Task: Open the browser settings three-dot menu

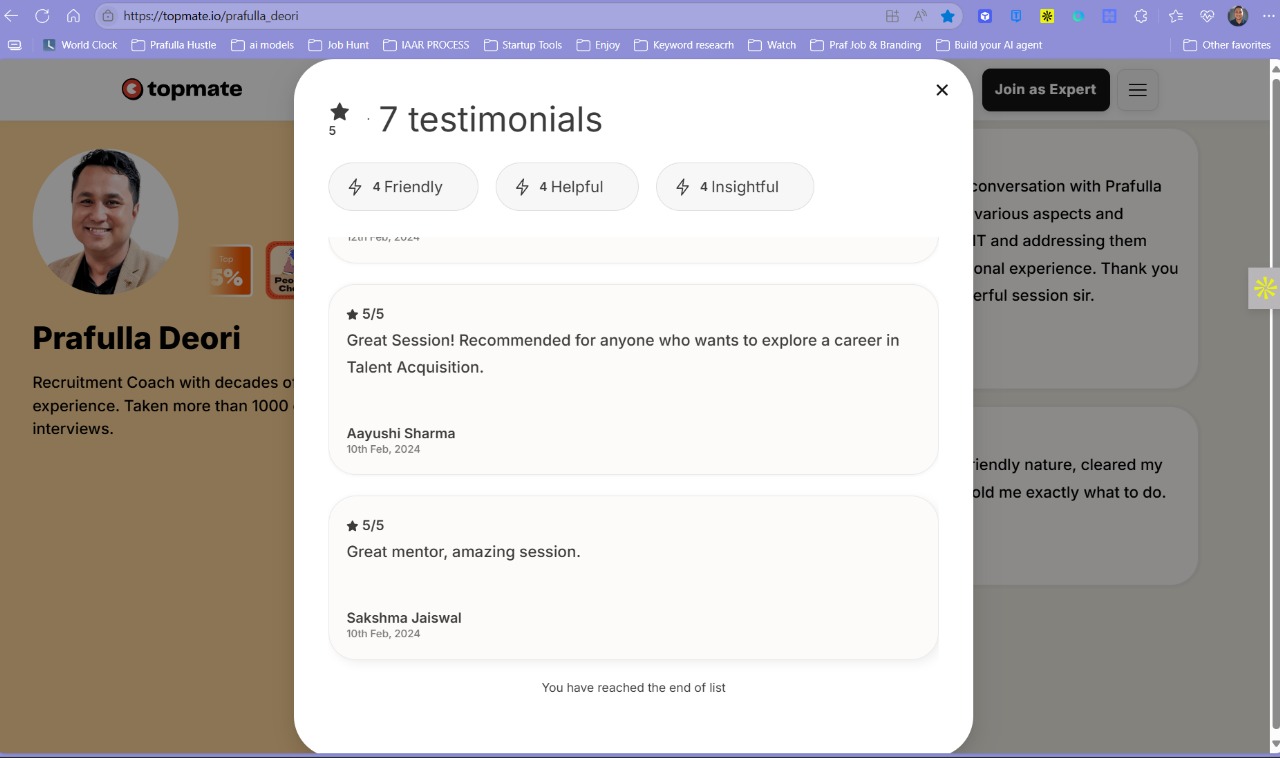Action: click(x=1268, y=16)
